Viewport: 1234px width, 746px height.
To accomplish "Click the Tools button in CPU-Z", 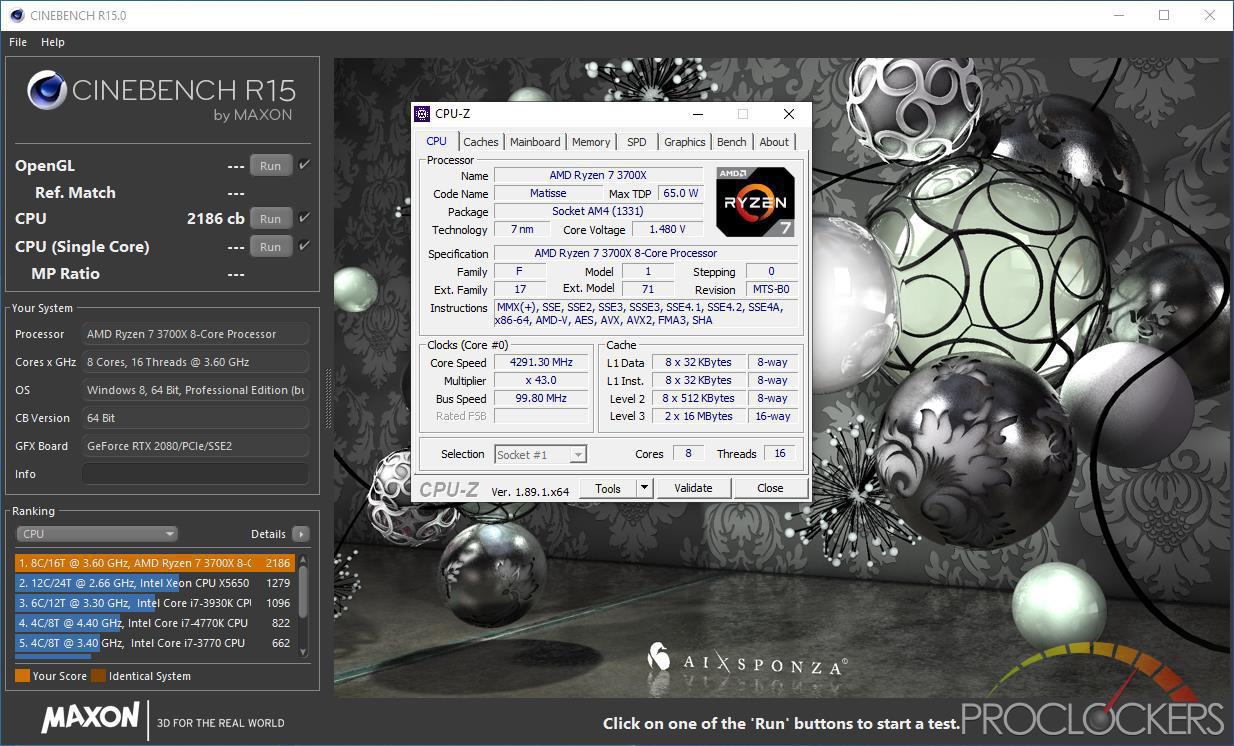I will [x=608, y=488].
